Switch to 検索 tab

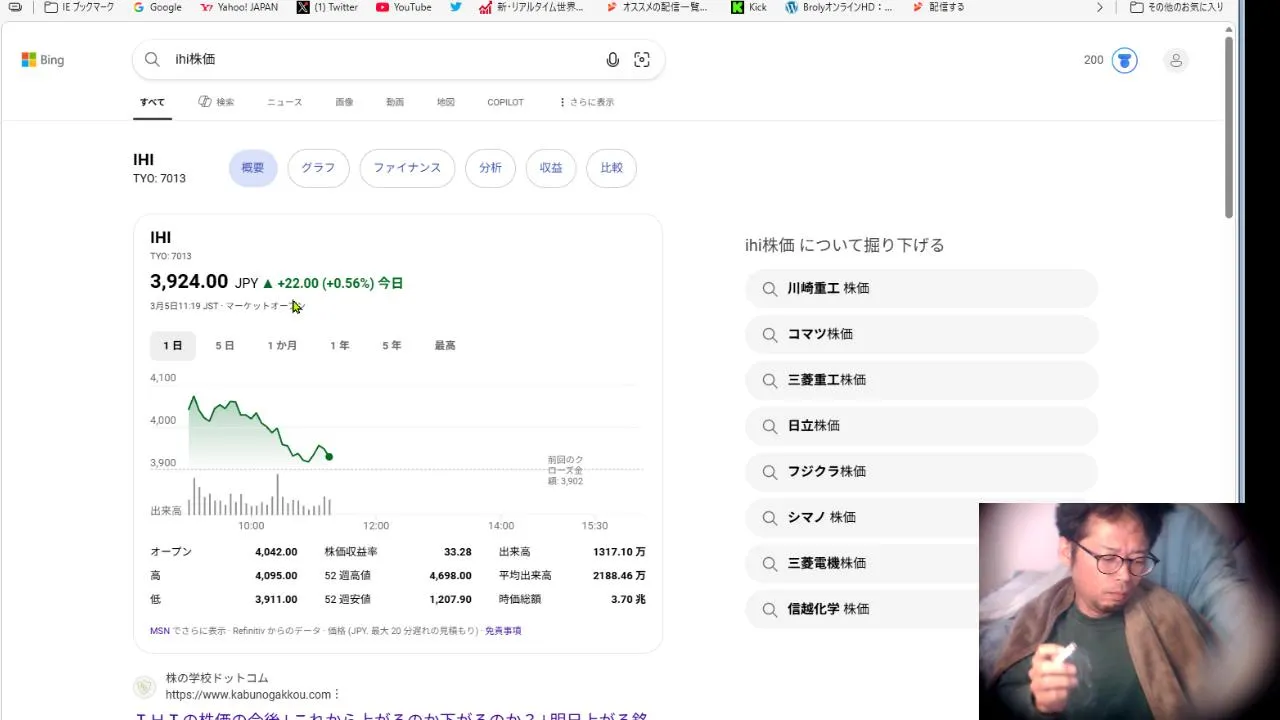point(216,102)
